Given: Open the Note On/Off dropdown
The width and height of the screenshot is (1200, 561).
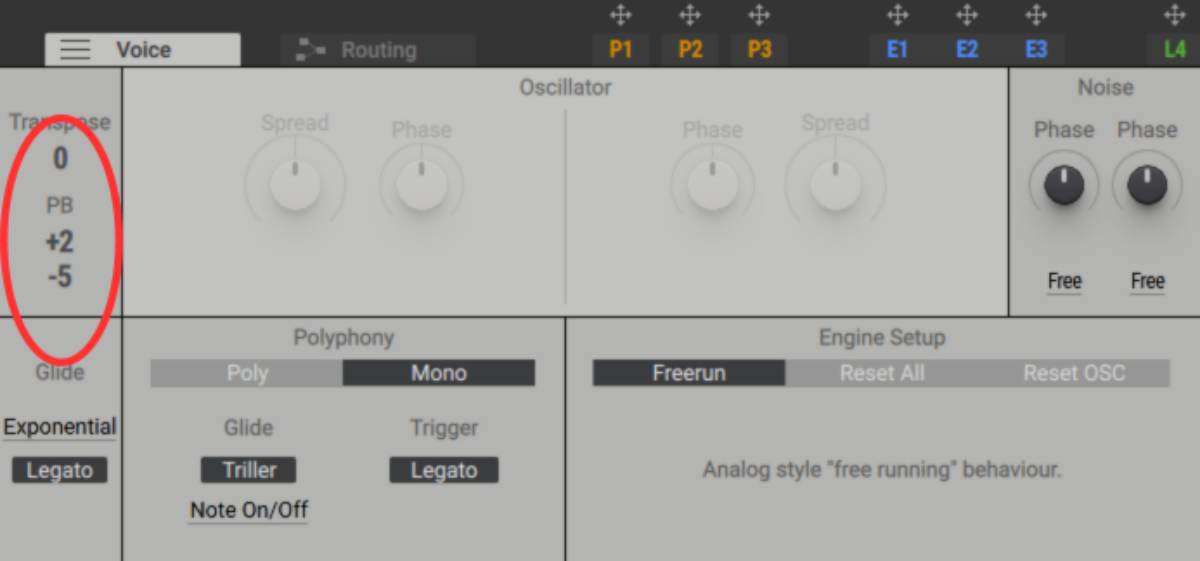Looking at the screenshot, I should click(248, 510).
